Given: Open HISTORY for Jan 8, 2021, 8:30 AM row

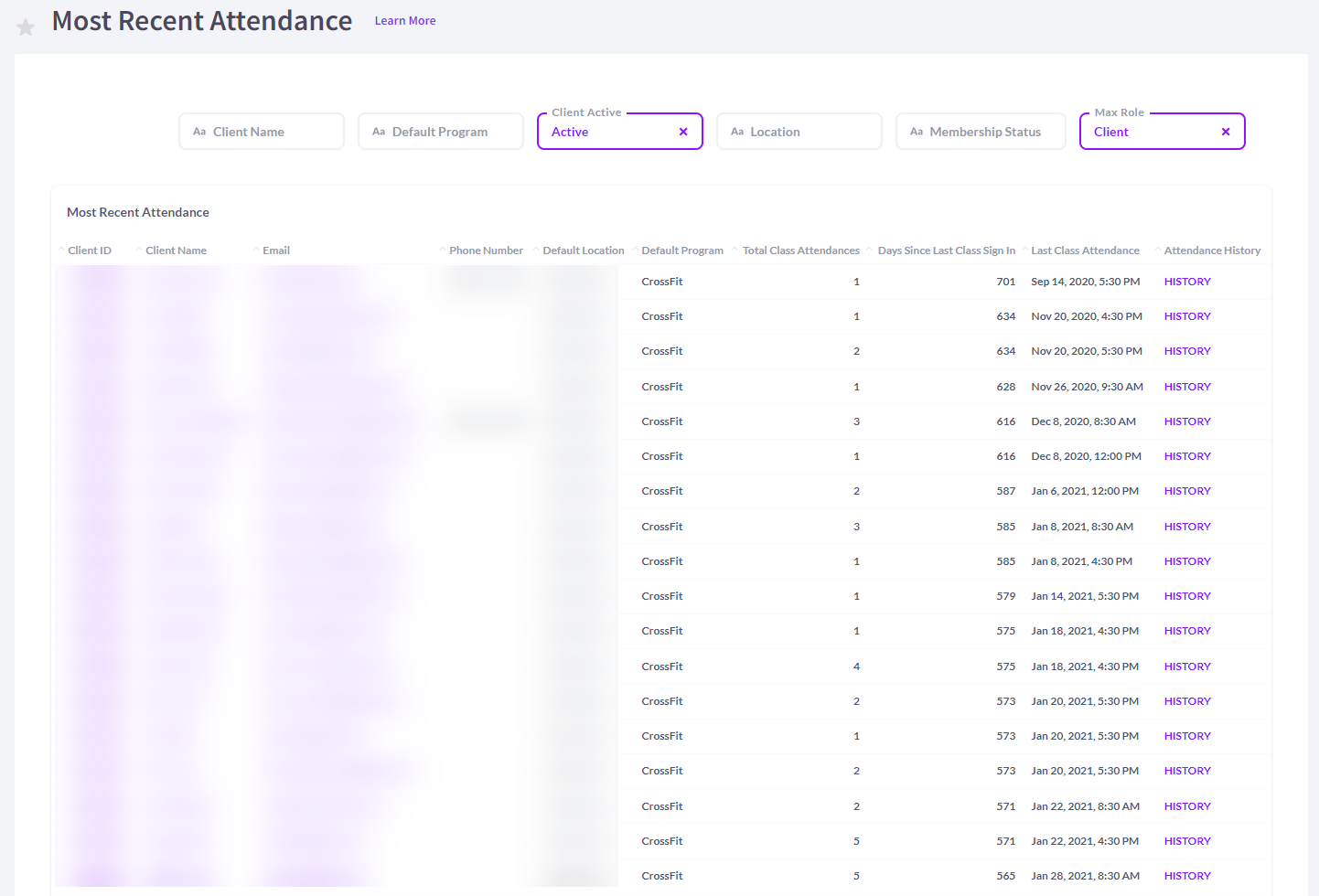Looking at the screenshot, I should [1187, 527].
